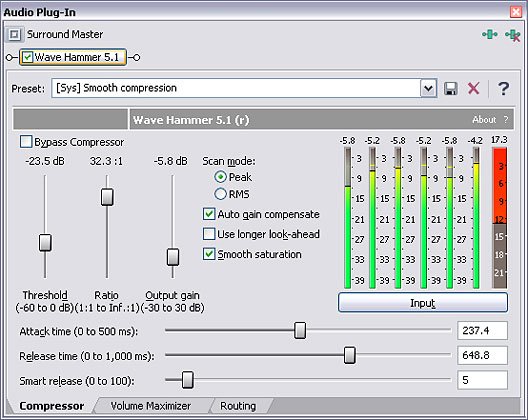The height and width of the screenshot is (420, 528).
Task: Click the Surround Master label
Action: [x=65, y=34]
